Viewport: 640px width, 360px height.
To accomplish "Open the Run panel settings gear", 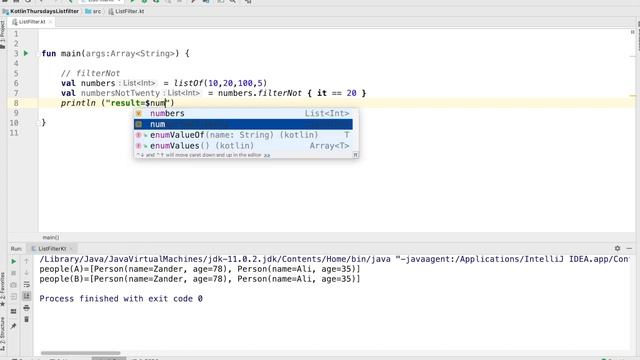I will coord(617,248).
